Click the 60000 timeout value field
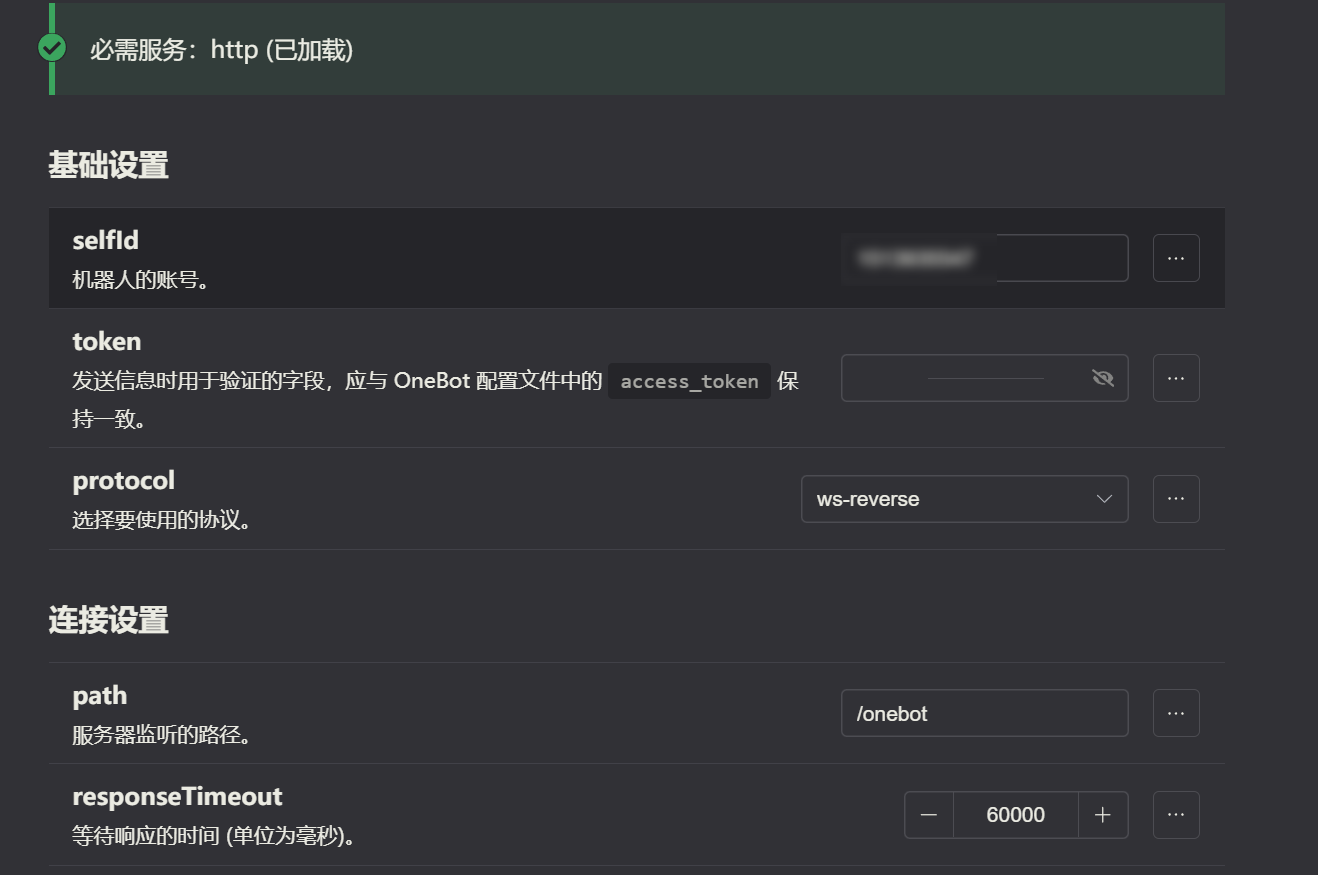Screen dimensions: 1318x875 pos(1015,815)
